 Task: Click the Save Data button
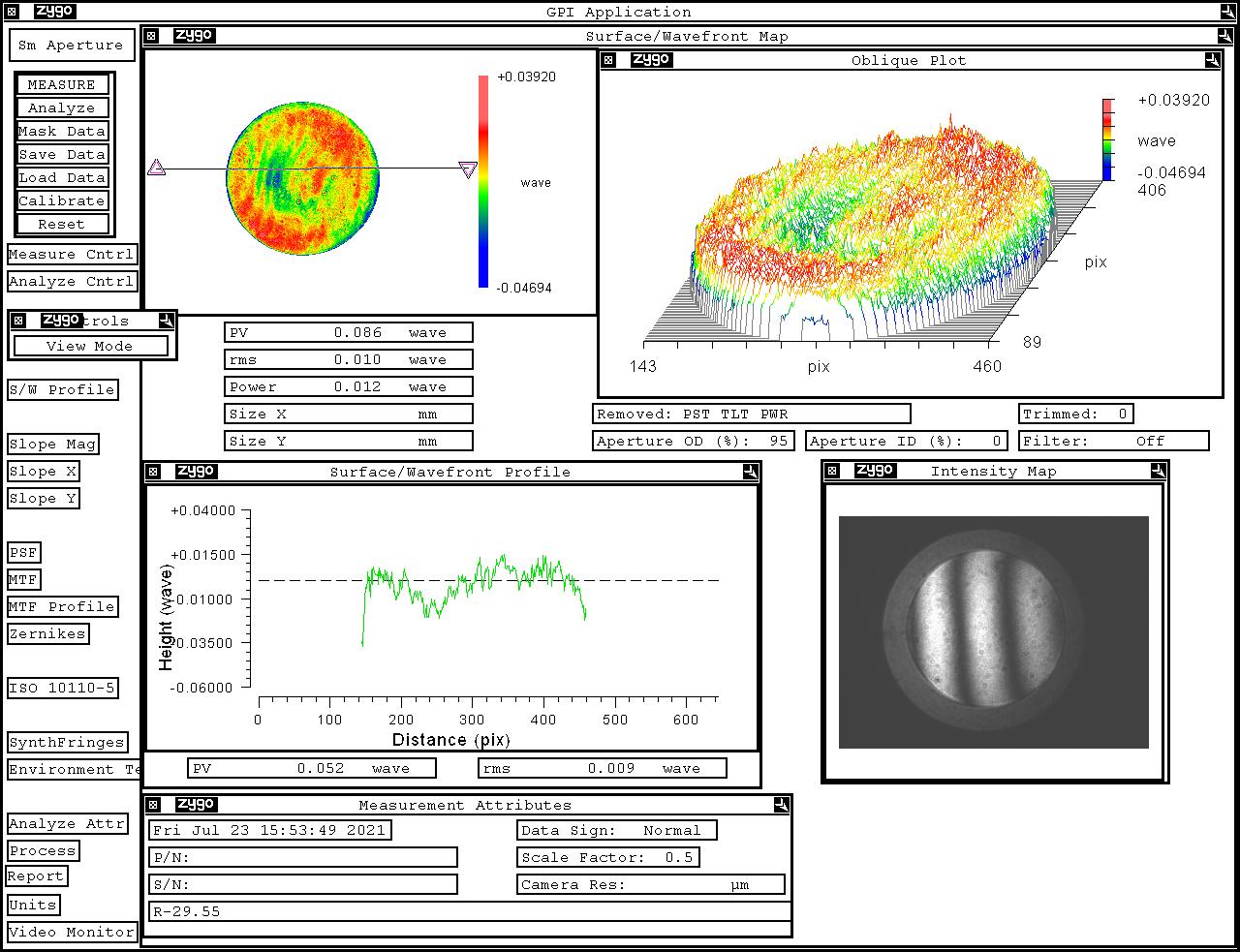coord(62,154)
